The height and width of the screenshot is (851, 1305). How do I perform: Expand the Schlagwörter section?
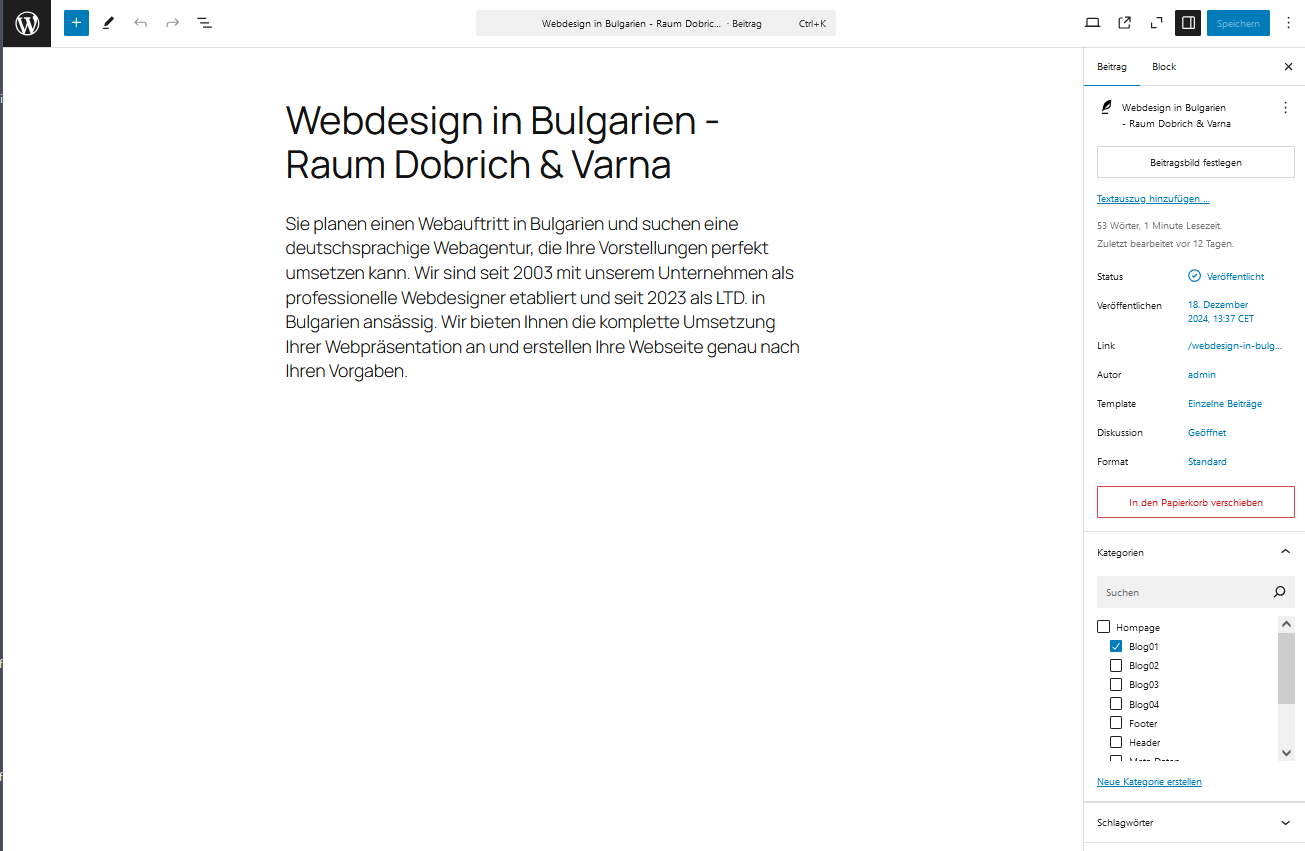pyautogui.click(x=1286, y=822)
